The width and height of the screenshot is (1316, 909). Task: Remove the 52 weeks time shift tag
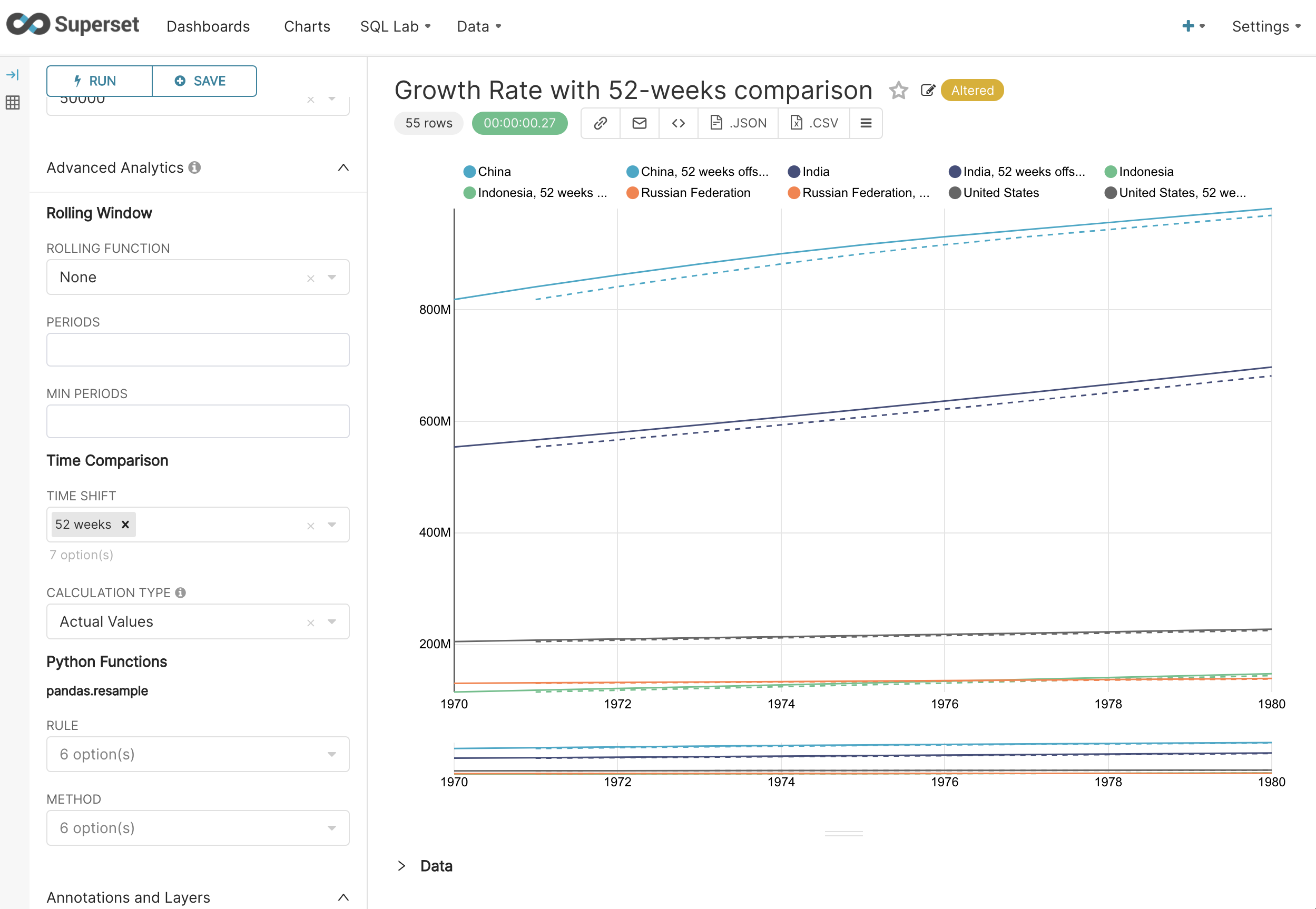pyautogui.click(x=125, y=525)
